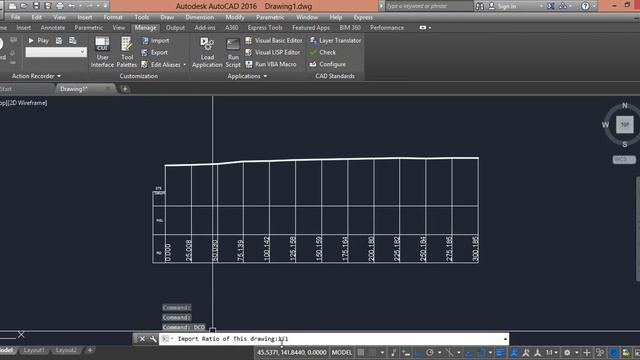Screen dimensions: 640x360
Task: Open the Express menu
Action: point(363,18)
